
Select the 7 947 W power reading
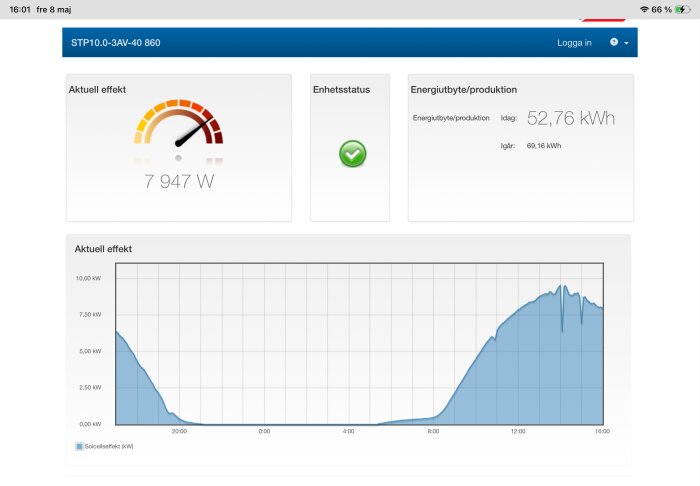pyautogui.click(x=179, y=181)
